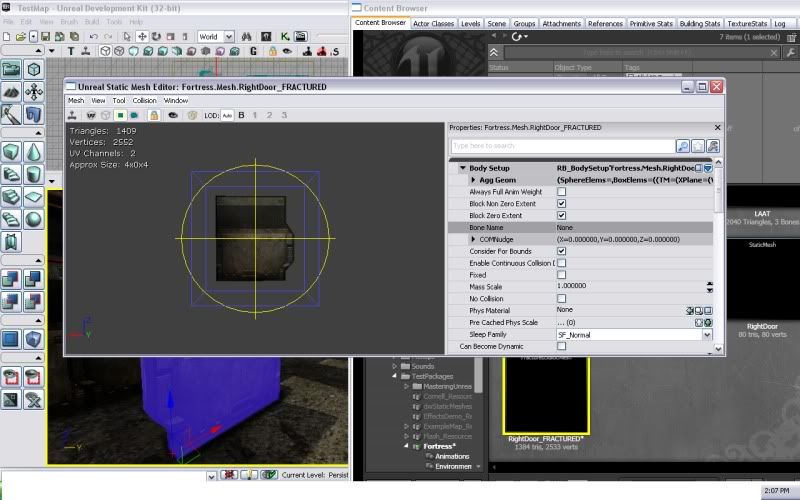
Task: Check the Fixed checkbox
Action: (561, 274)
